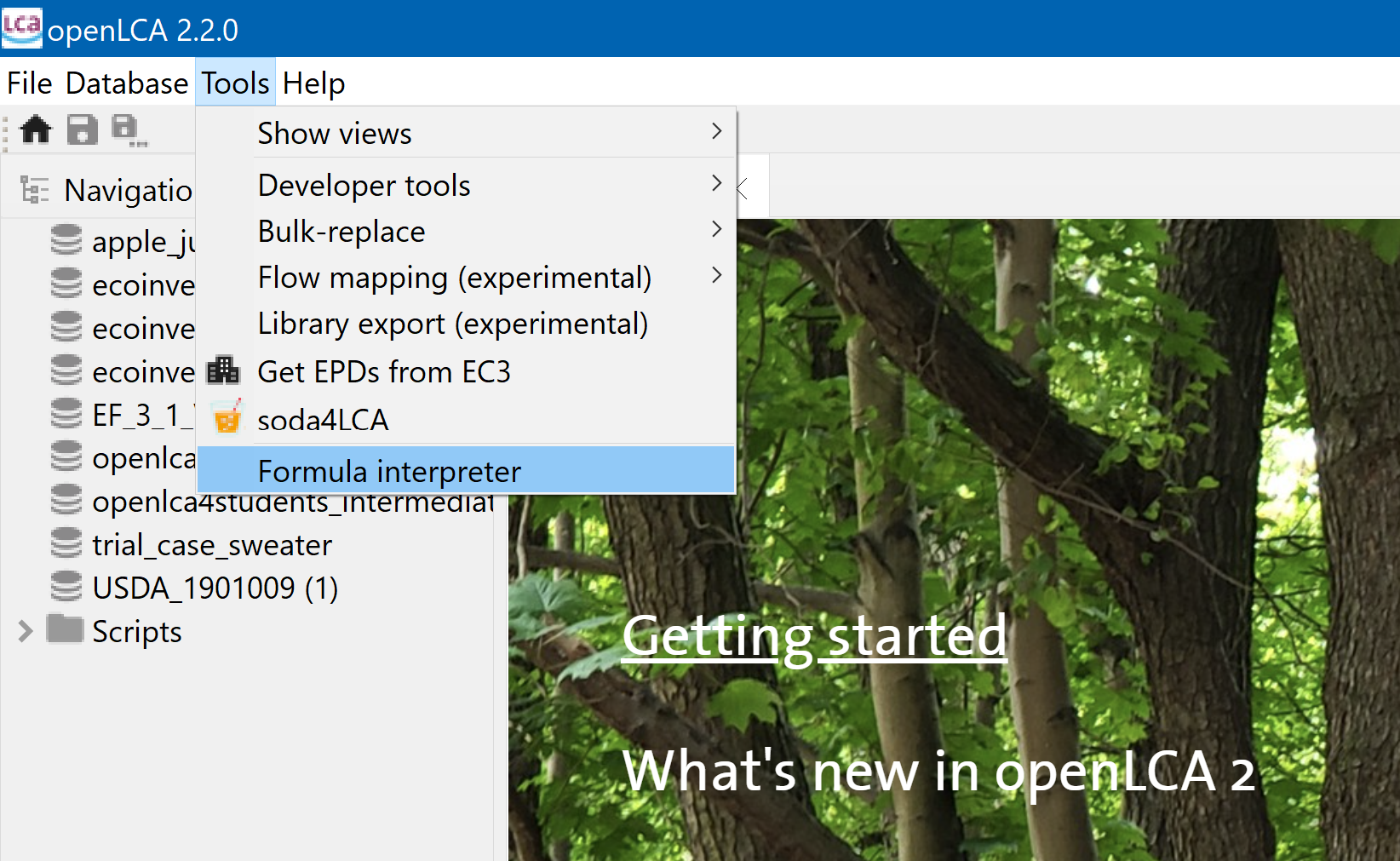Select Formula interpreter menu entry
Image resolution: width=1400 pixels, height=861 pixels.
466,470
